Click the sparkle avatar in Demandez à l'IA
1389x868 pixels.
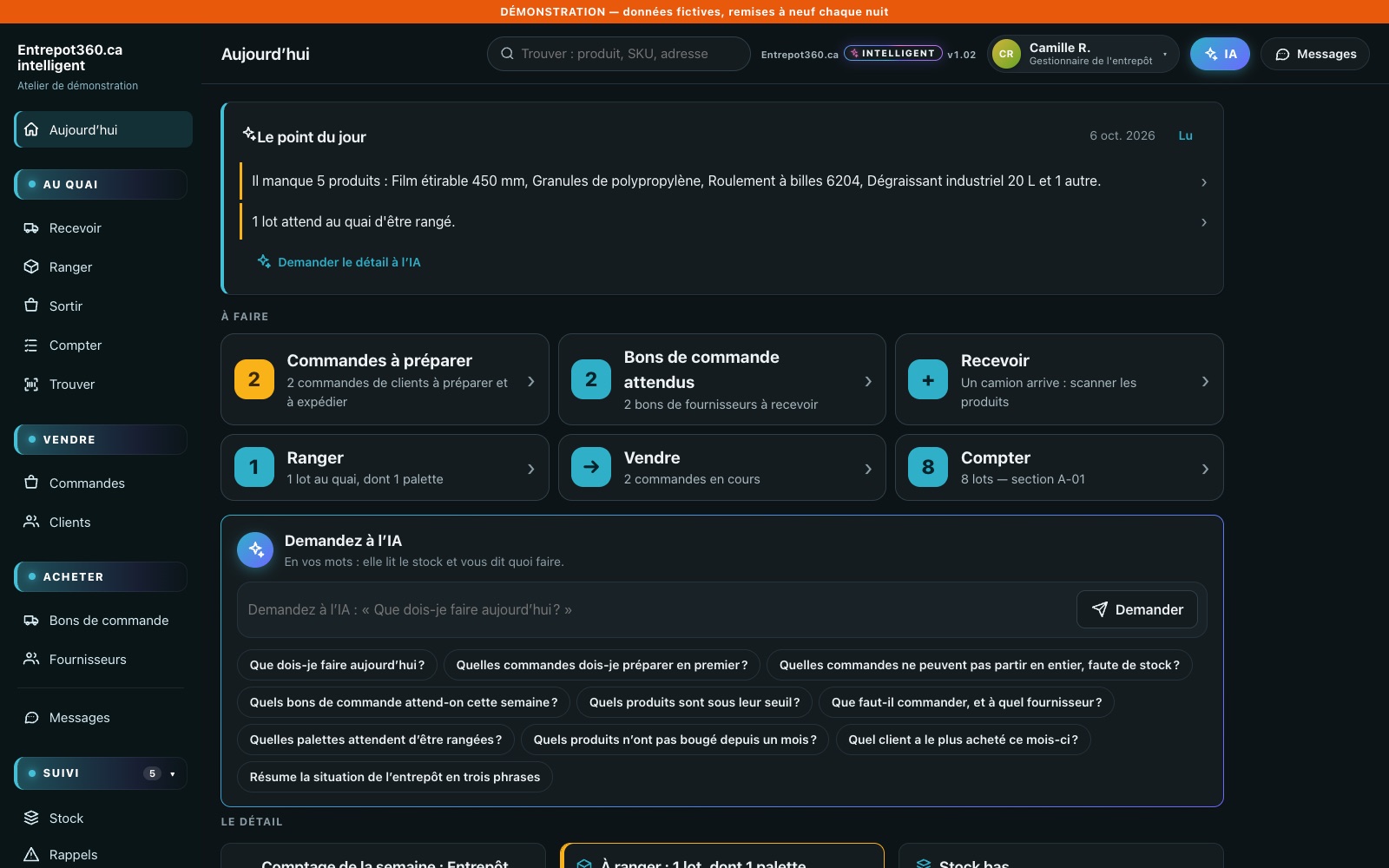(255, 549)
